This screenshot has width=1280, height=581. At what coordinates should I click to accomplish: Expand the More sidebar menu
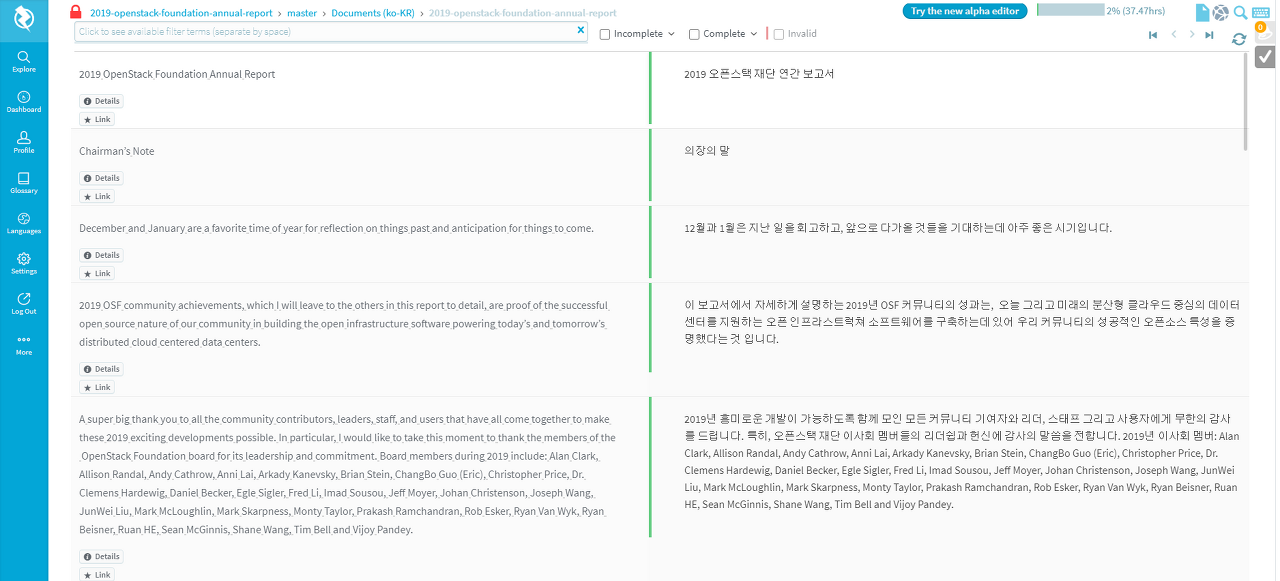24,344
